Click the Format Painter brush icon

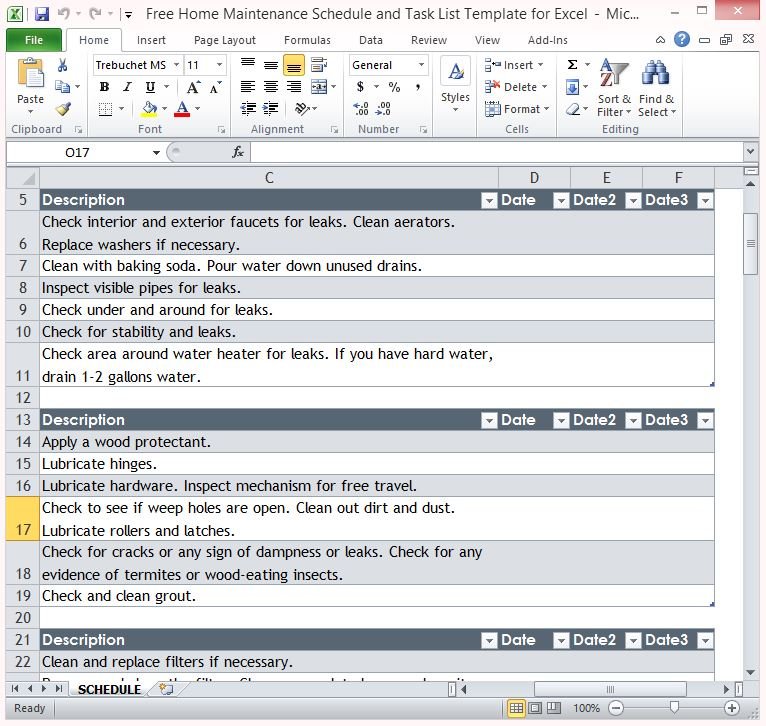tap(63, 109)
